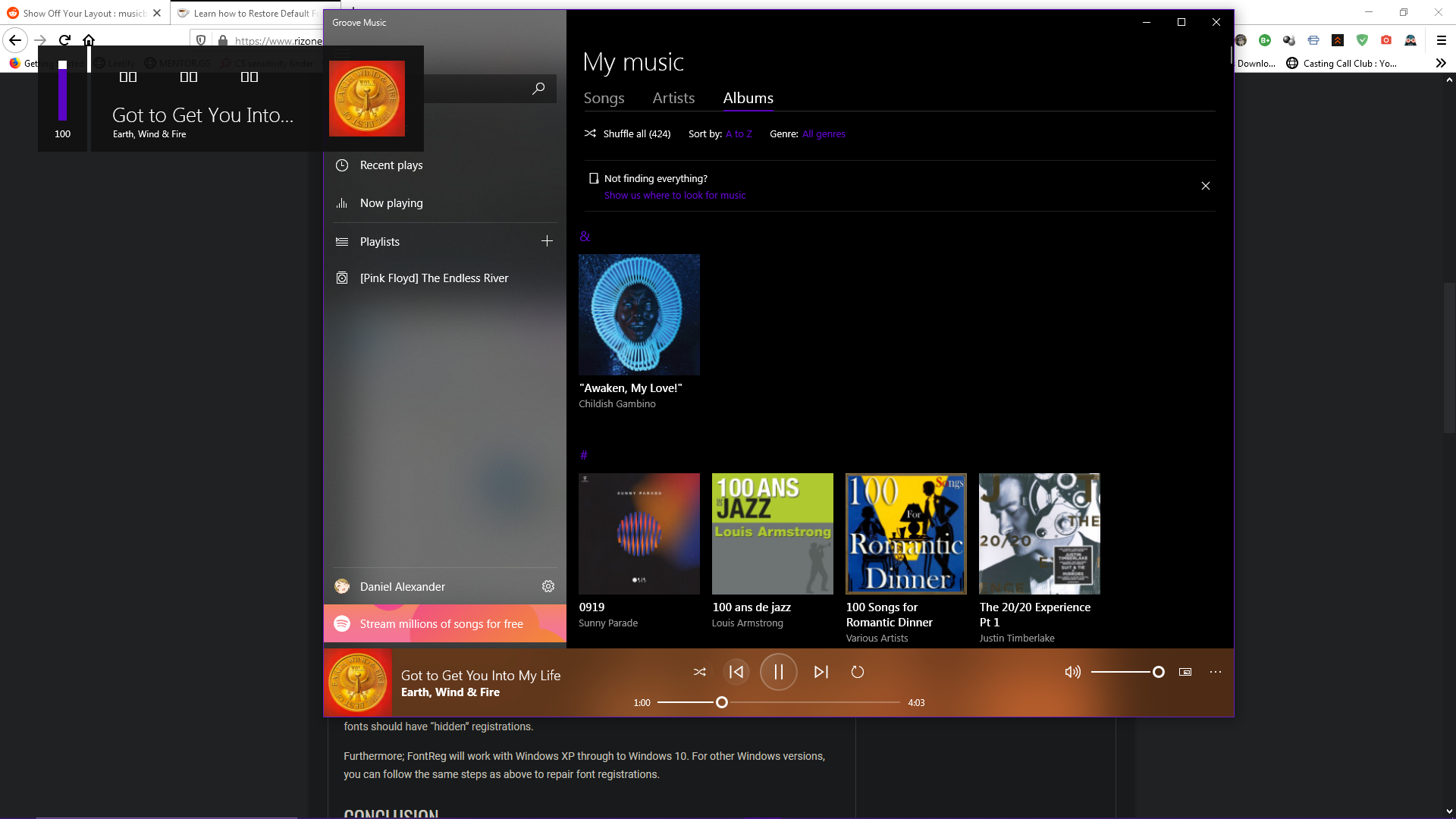The width and height of the screenshot is (1456, 819).
Task: Click the browser tracking protection shield icon
Action: pyautogui.click(x=201, y=40)
